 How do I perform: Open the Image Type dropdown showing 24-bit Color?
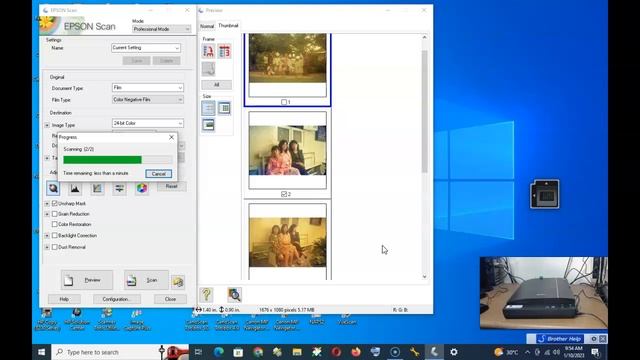(x=148, y=123)
